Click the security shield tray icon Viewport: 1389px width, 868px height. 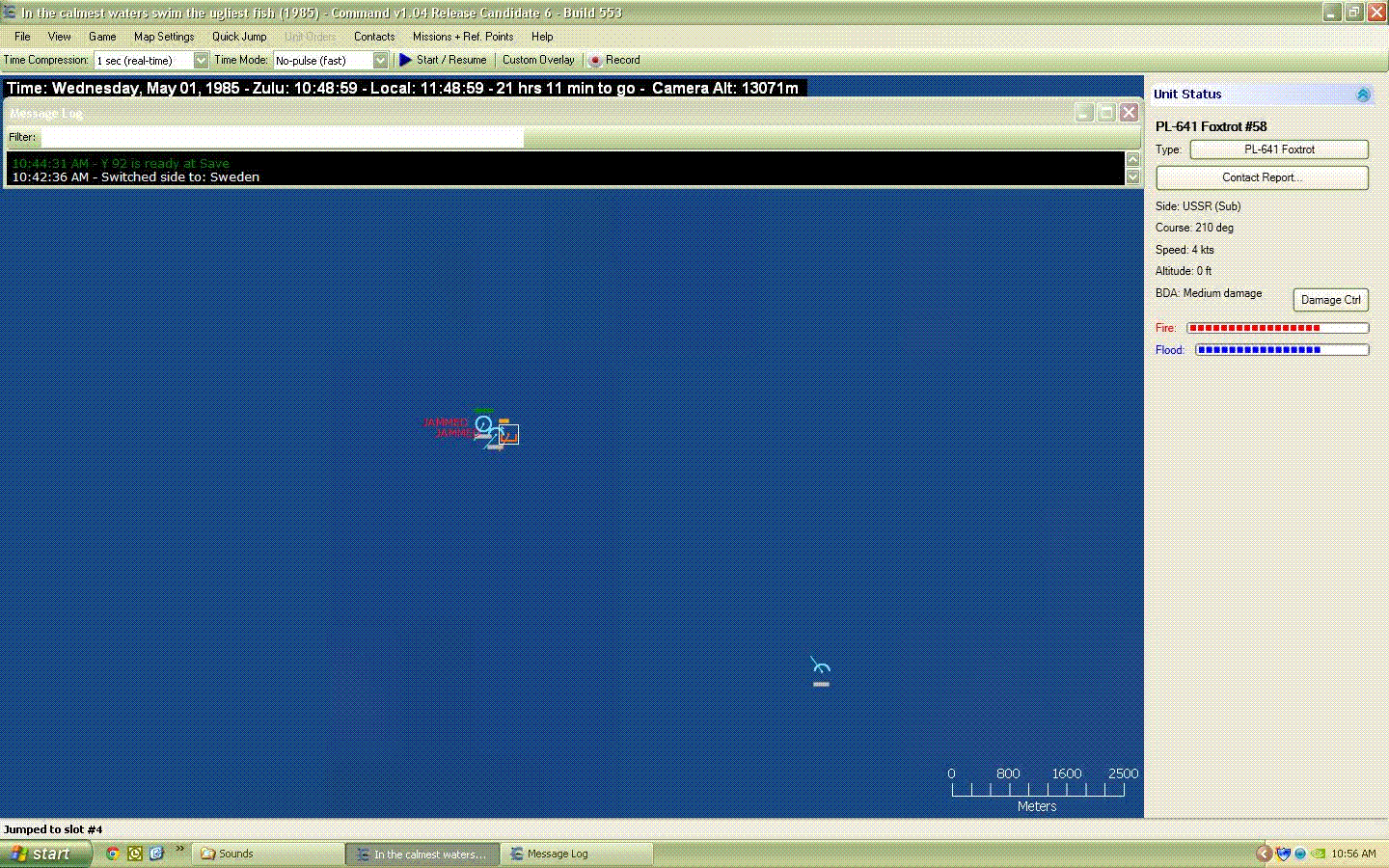[x=1283, y=854]
